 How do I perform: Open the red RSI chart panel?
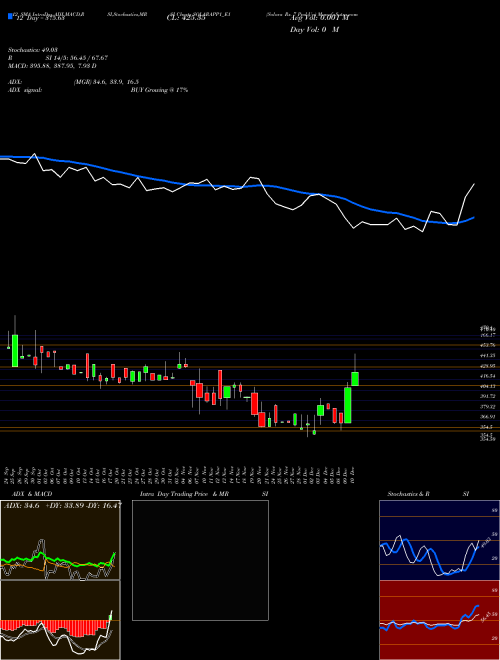[x=439, y=620]
